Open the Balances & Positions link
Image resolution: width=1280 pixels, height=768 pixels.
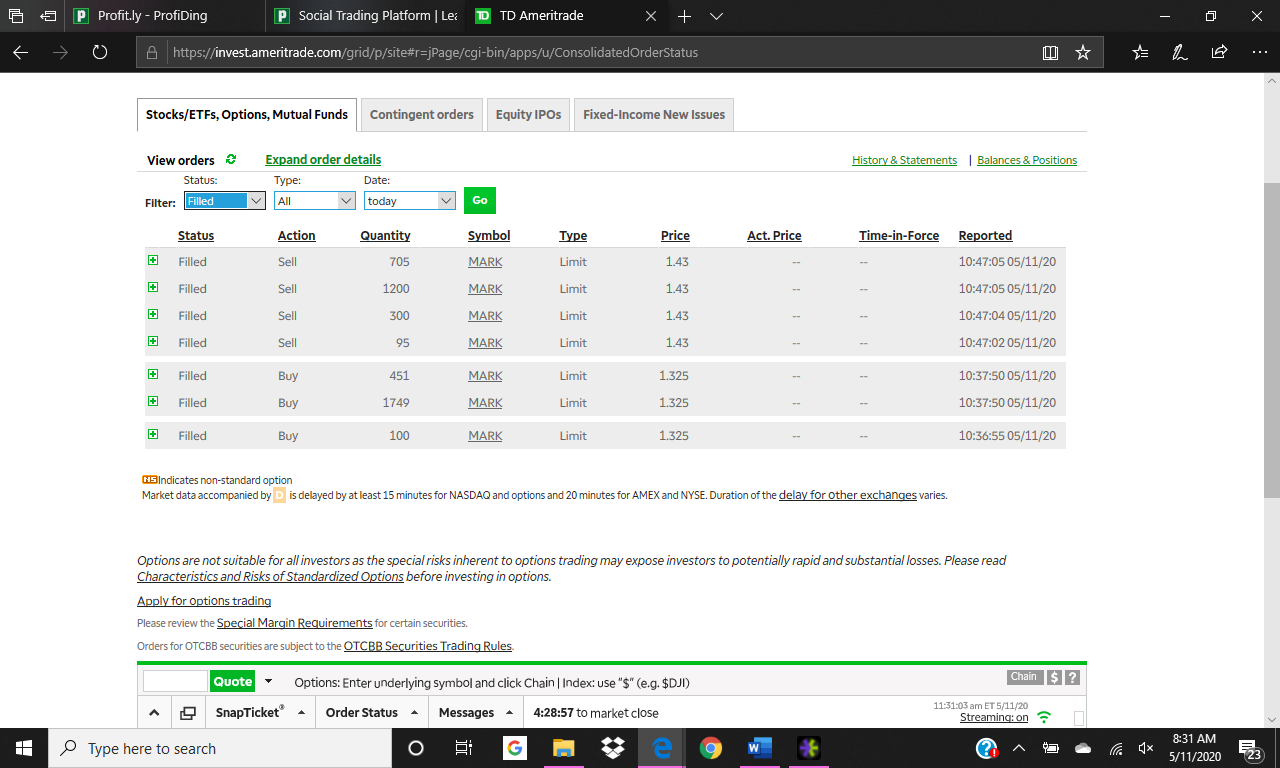pos(1027,160)
